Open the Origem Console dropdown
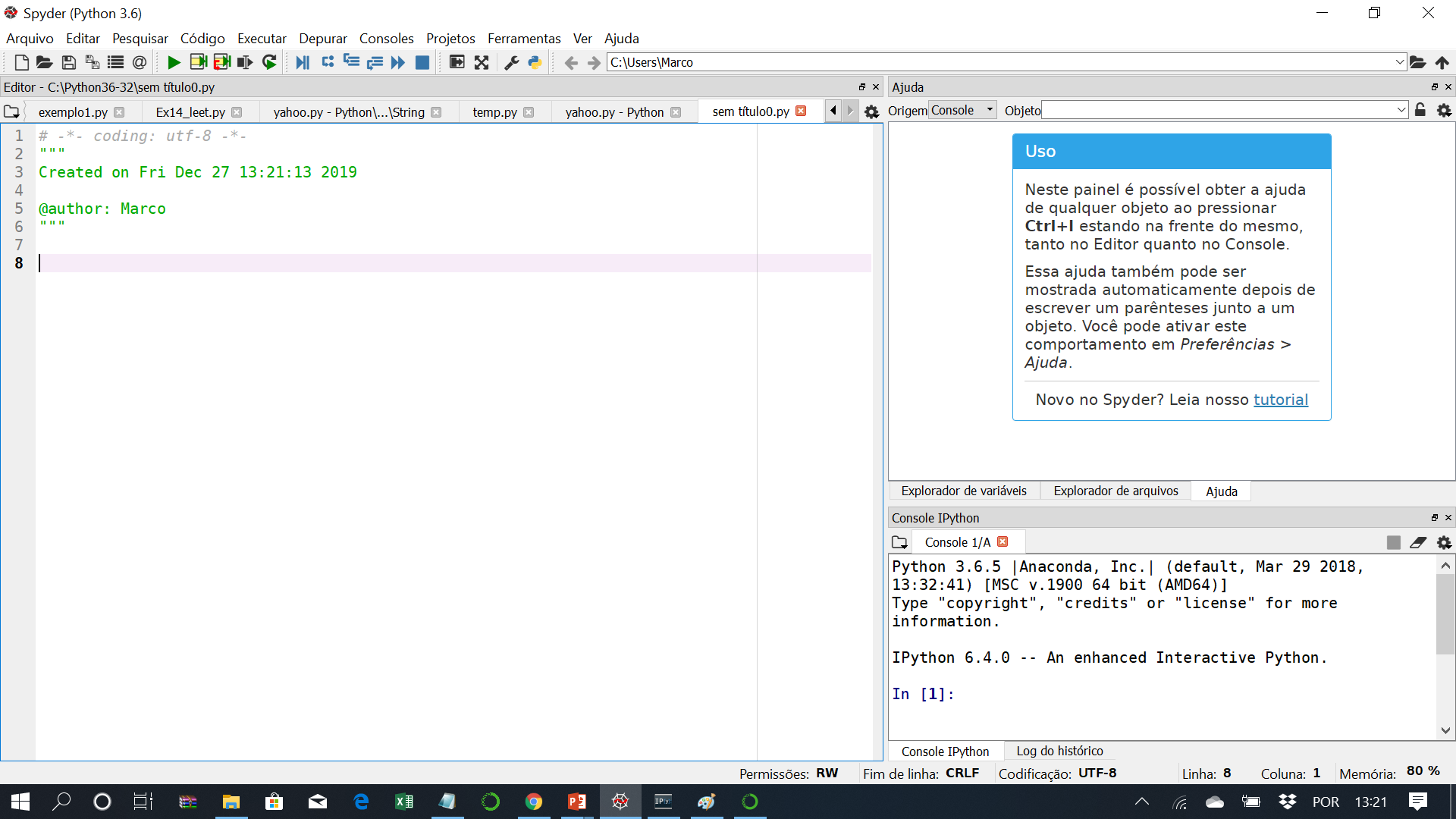1456x819 pixels. pos(962,110)
